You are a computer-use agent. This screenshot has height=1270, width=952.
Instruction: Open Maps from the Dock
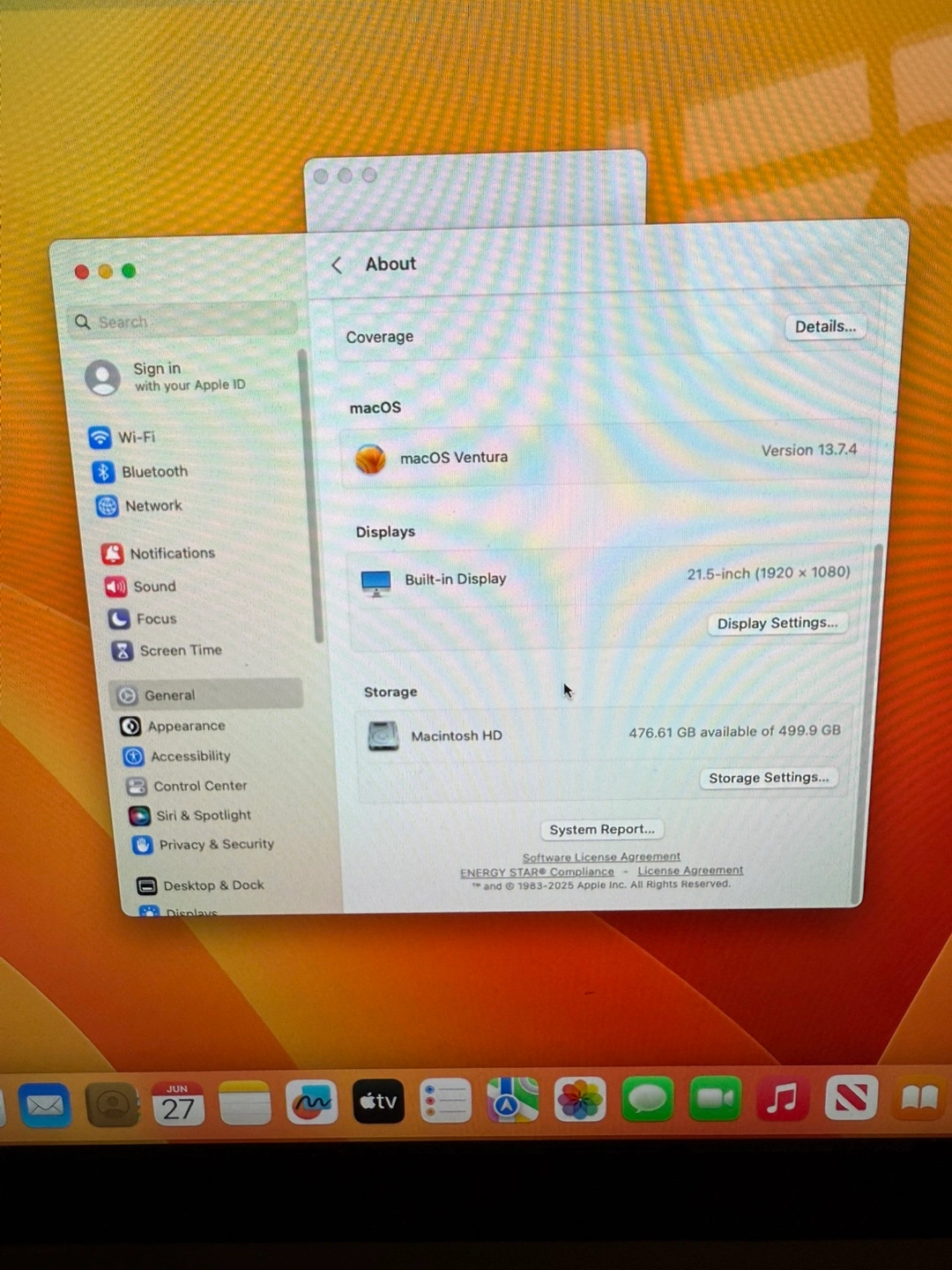513,1100
